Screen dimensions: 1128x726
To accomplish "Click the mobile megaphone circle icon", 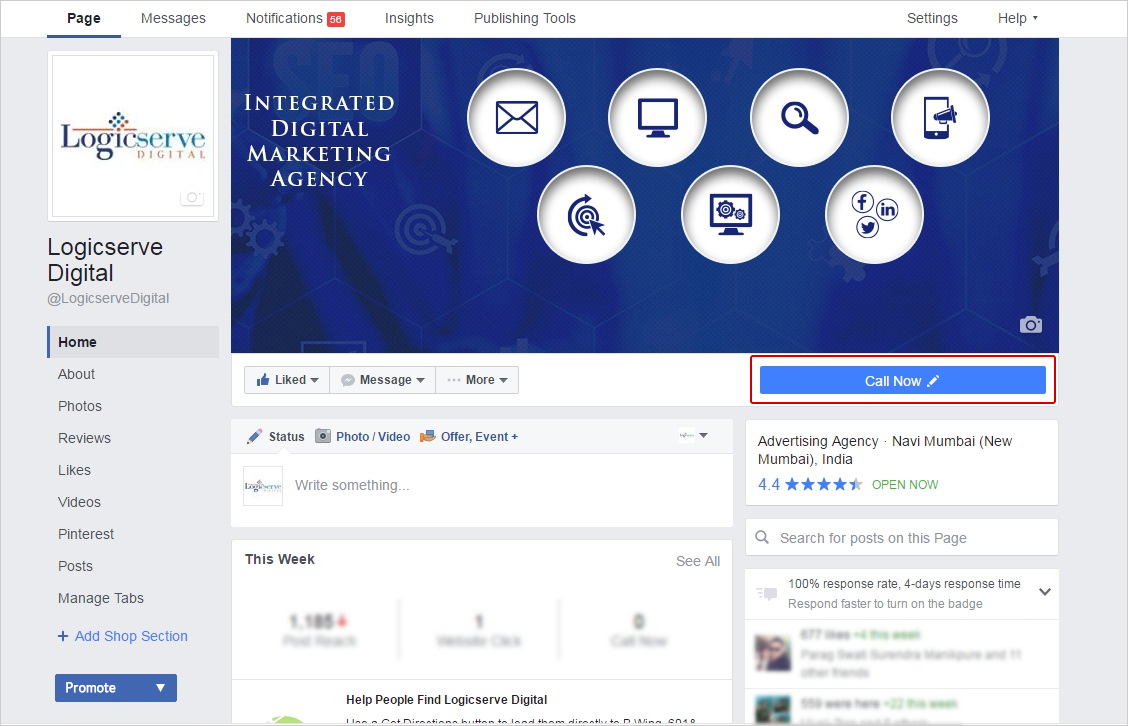I will [940, 117].
